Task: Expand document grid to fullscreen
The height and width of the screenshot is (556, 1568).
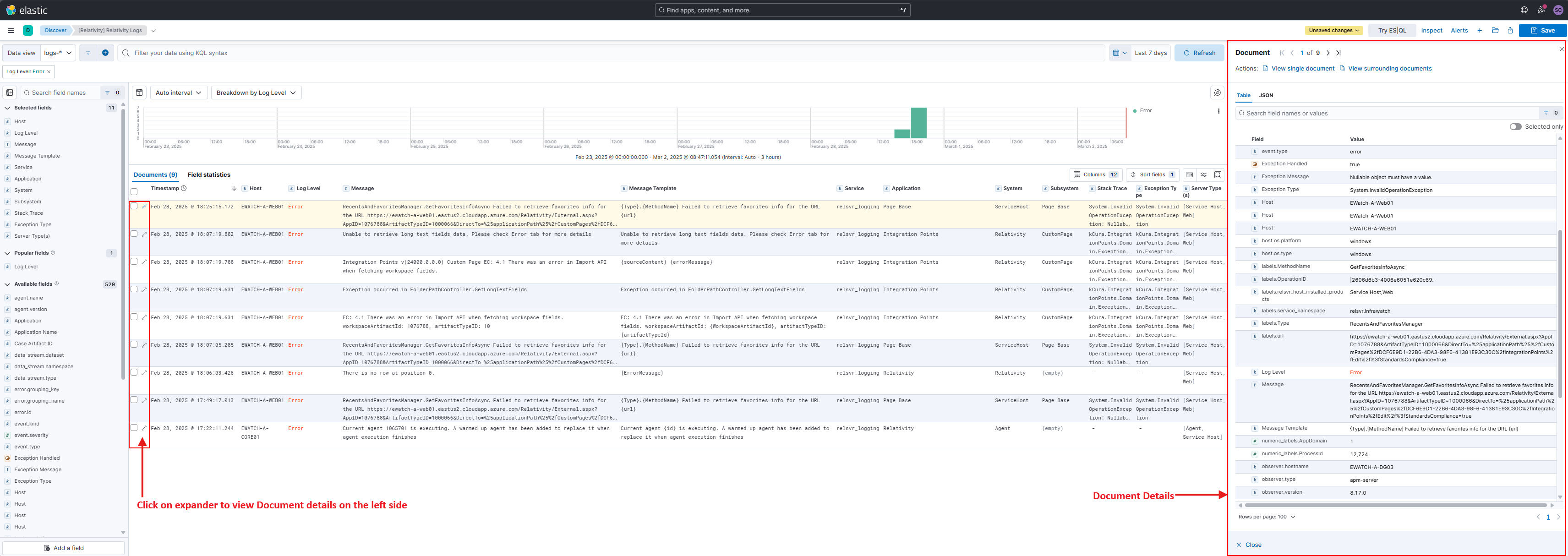Action: (1218, 174)
